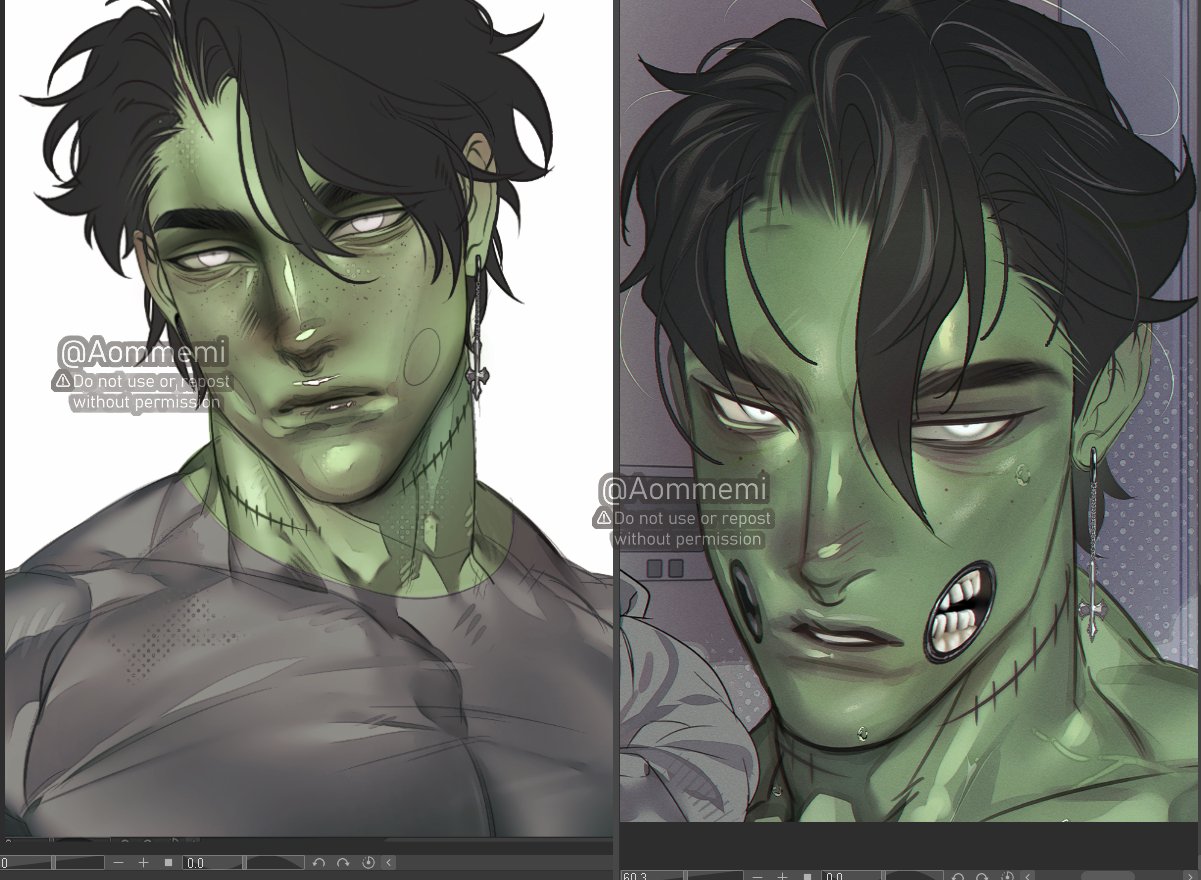Fit left canvas to screen
The width and height of the screenshot is (1201, 880).
(169, 862)
